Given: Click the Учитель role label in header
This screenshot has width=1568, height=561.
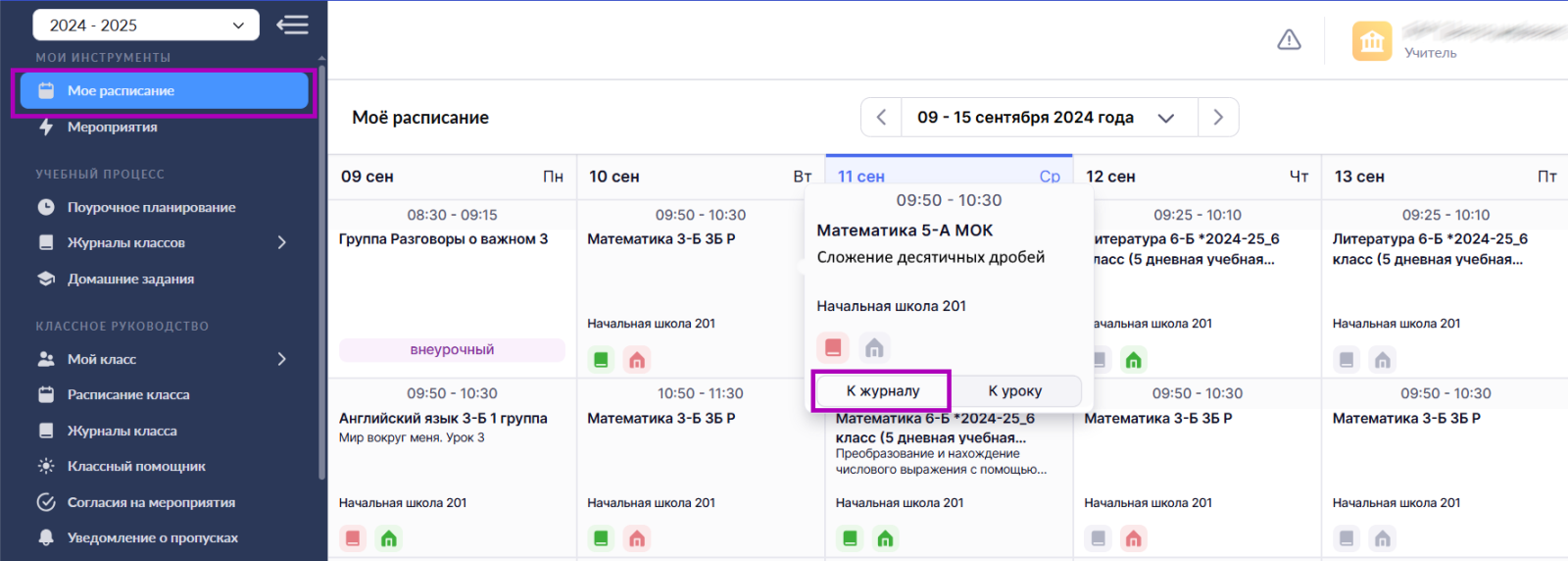Looking at the screenshot, I should 1430,53.
